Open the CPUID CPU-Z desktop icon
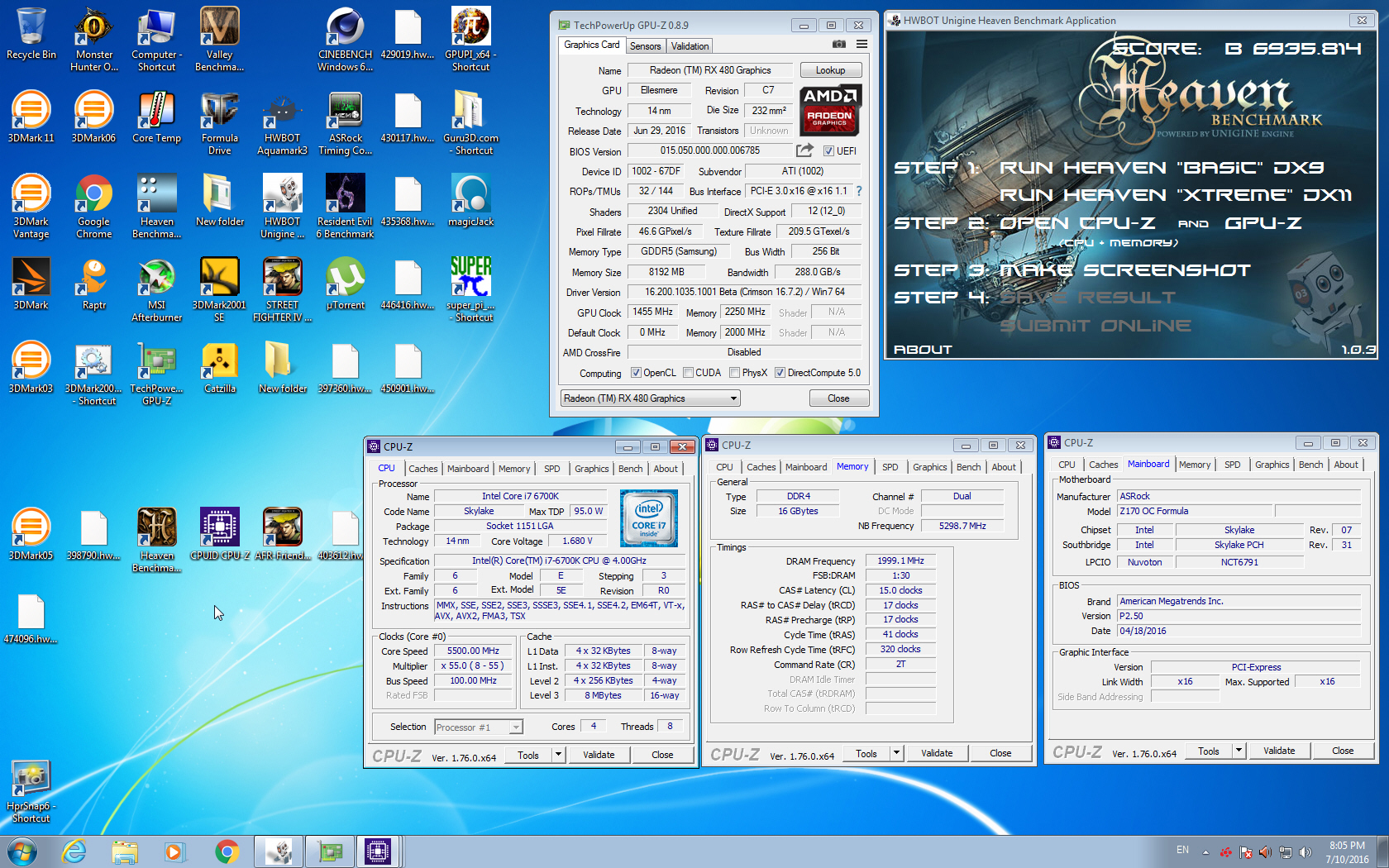This screenshot has height=868, width=1389. click(219, 534)
